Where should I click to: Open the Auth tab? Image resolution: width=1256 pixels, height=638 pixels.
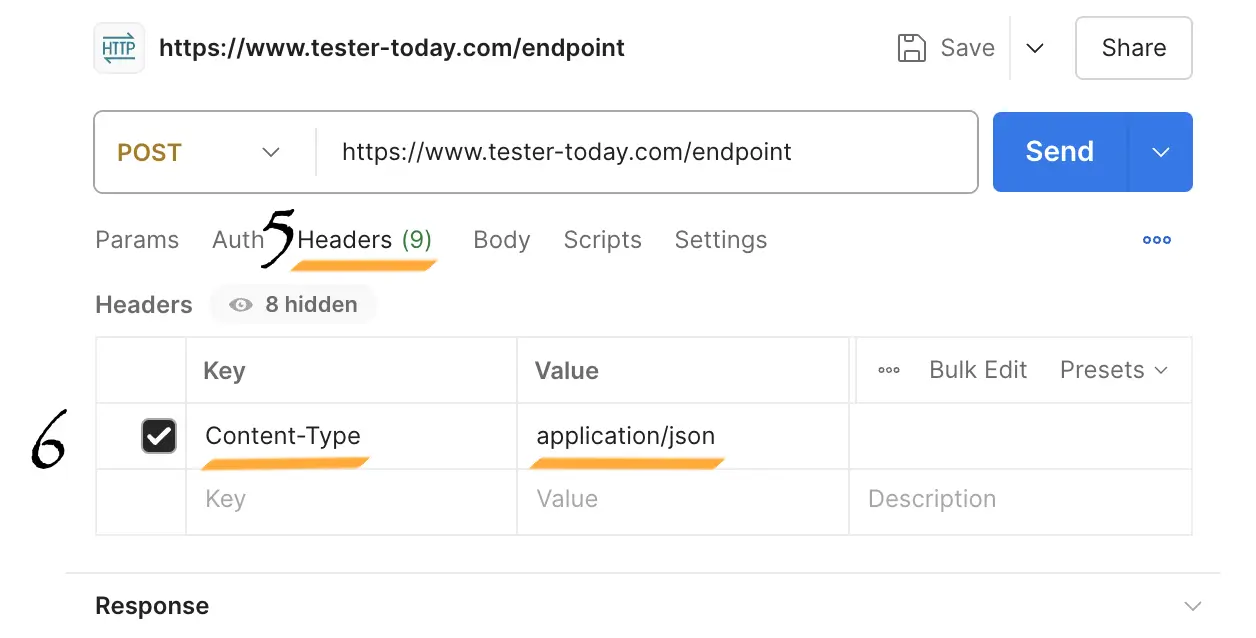[x=236, y=240]
